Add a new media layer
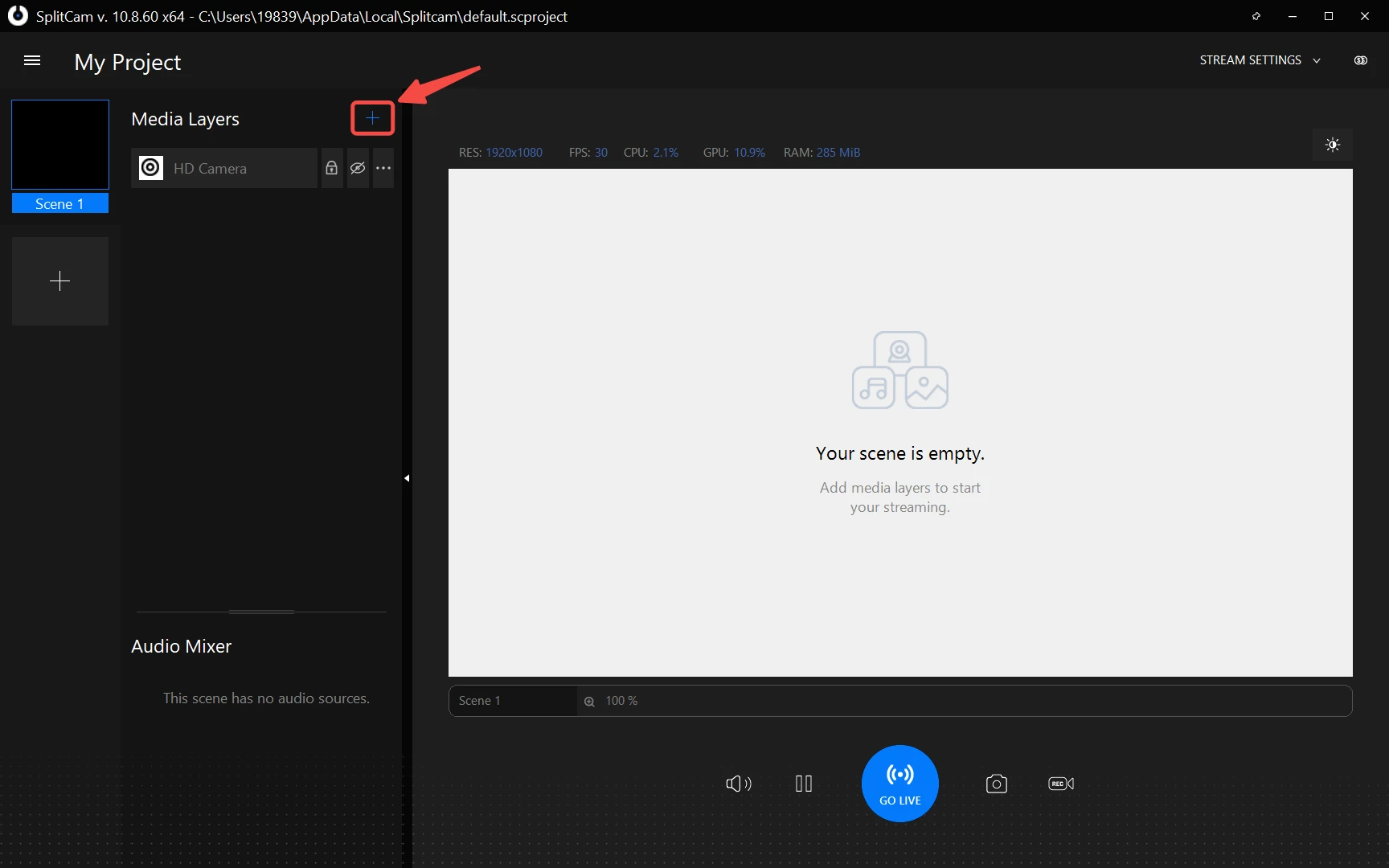Viewport: 1389px width, 868px height. tap(372, 119)
